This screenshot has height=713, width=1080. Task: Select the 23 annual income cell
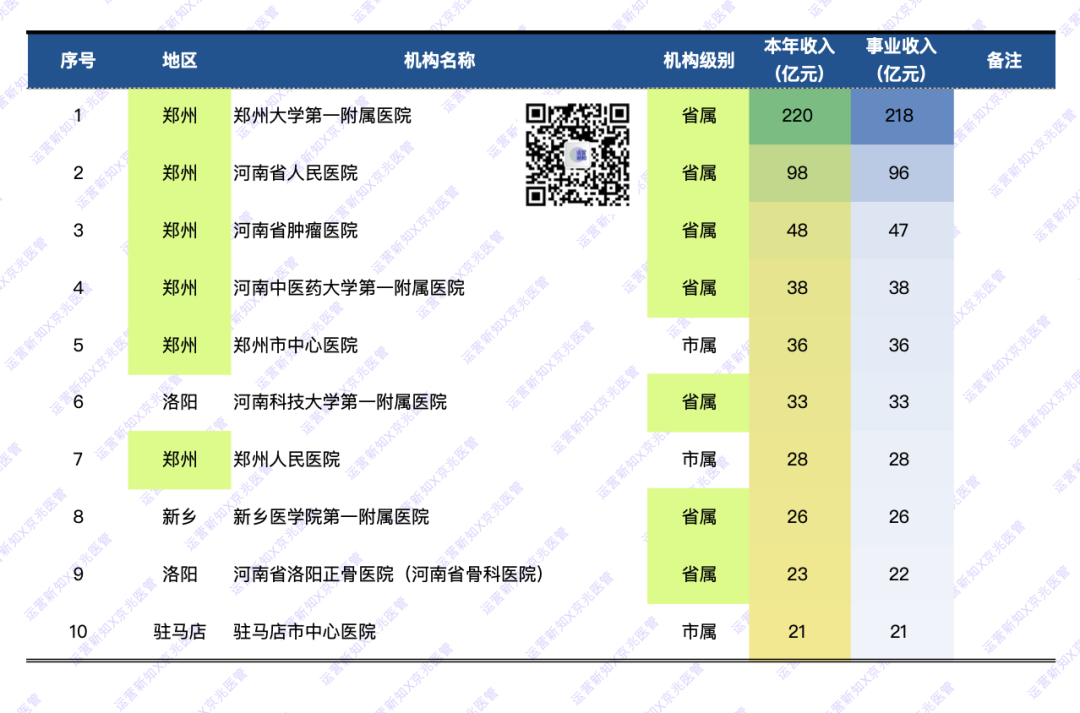(x=800, y=574)
